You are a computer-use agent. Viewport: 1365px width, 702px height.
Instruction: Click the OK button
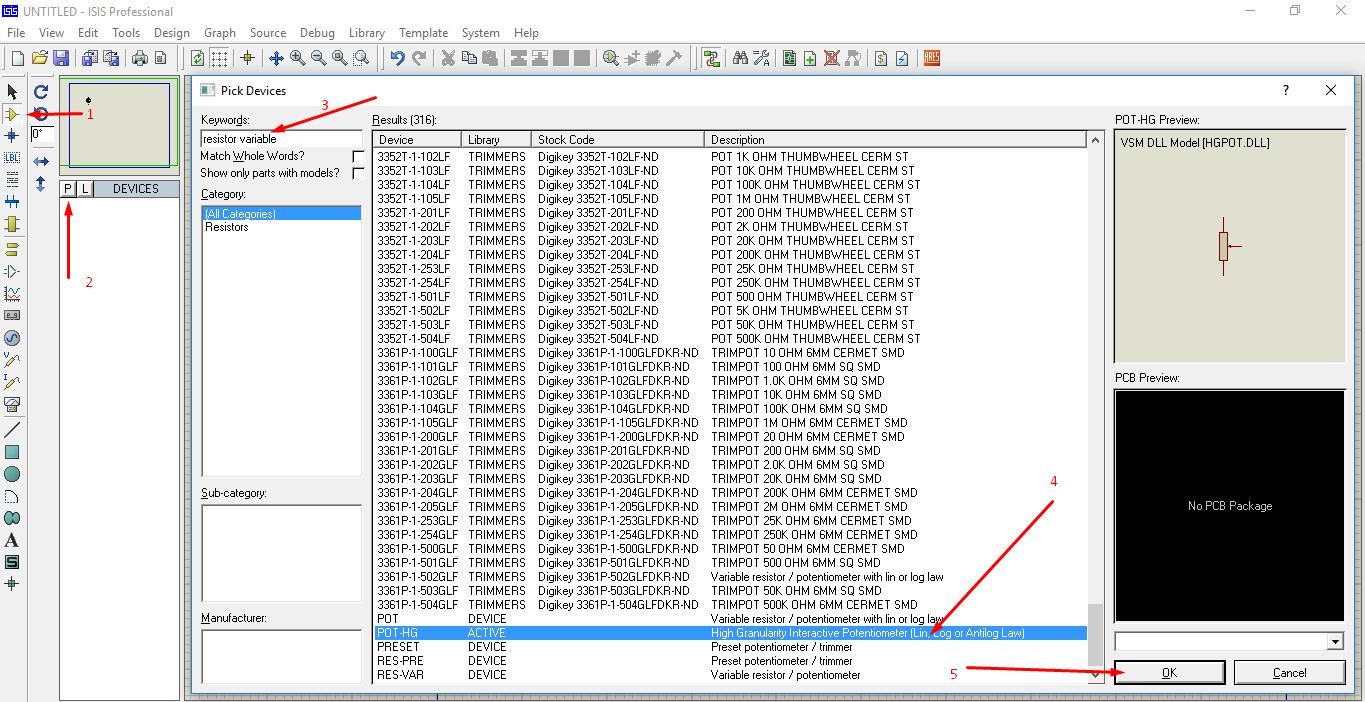tap(1169, 673)
